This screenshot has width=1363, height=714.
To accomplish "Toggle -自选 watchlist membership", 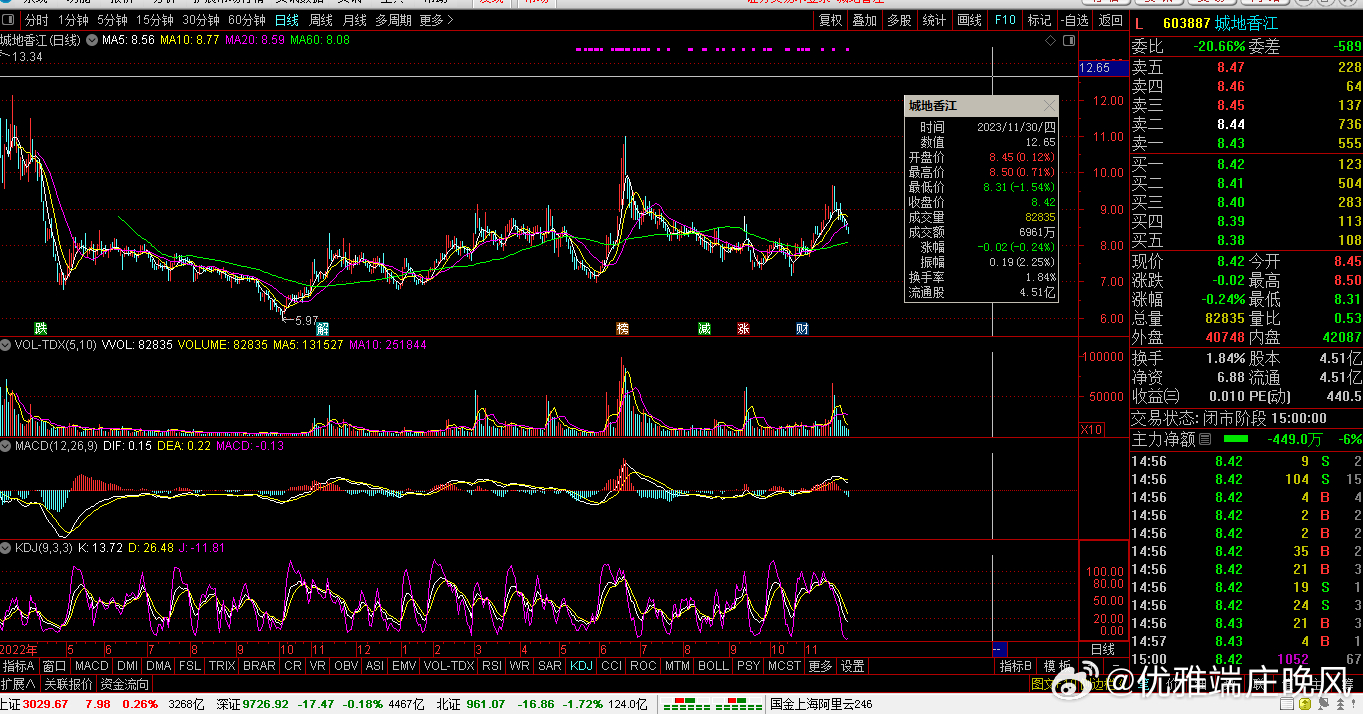I will pos(1074,20).
